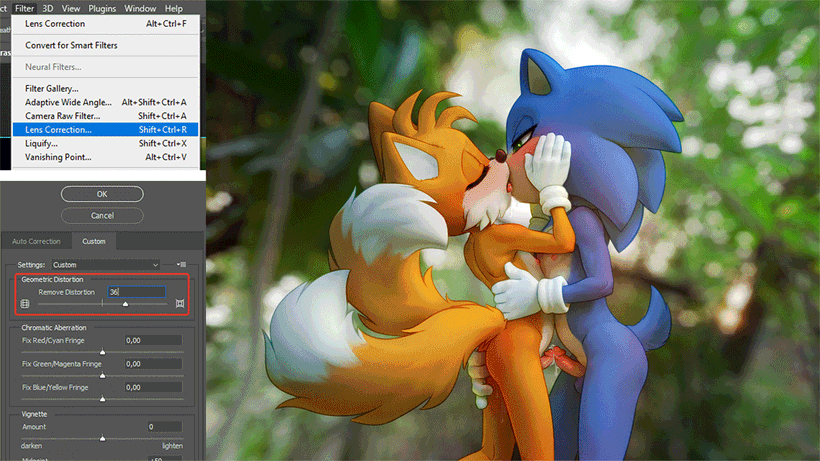Open the Help menu
The height and width of the screenshot is (461, 820).
coord(174,8)
